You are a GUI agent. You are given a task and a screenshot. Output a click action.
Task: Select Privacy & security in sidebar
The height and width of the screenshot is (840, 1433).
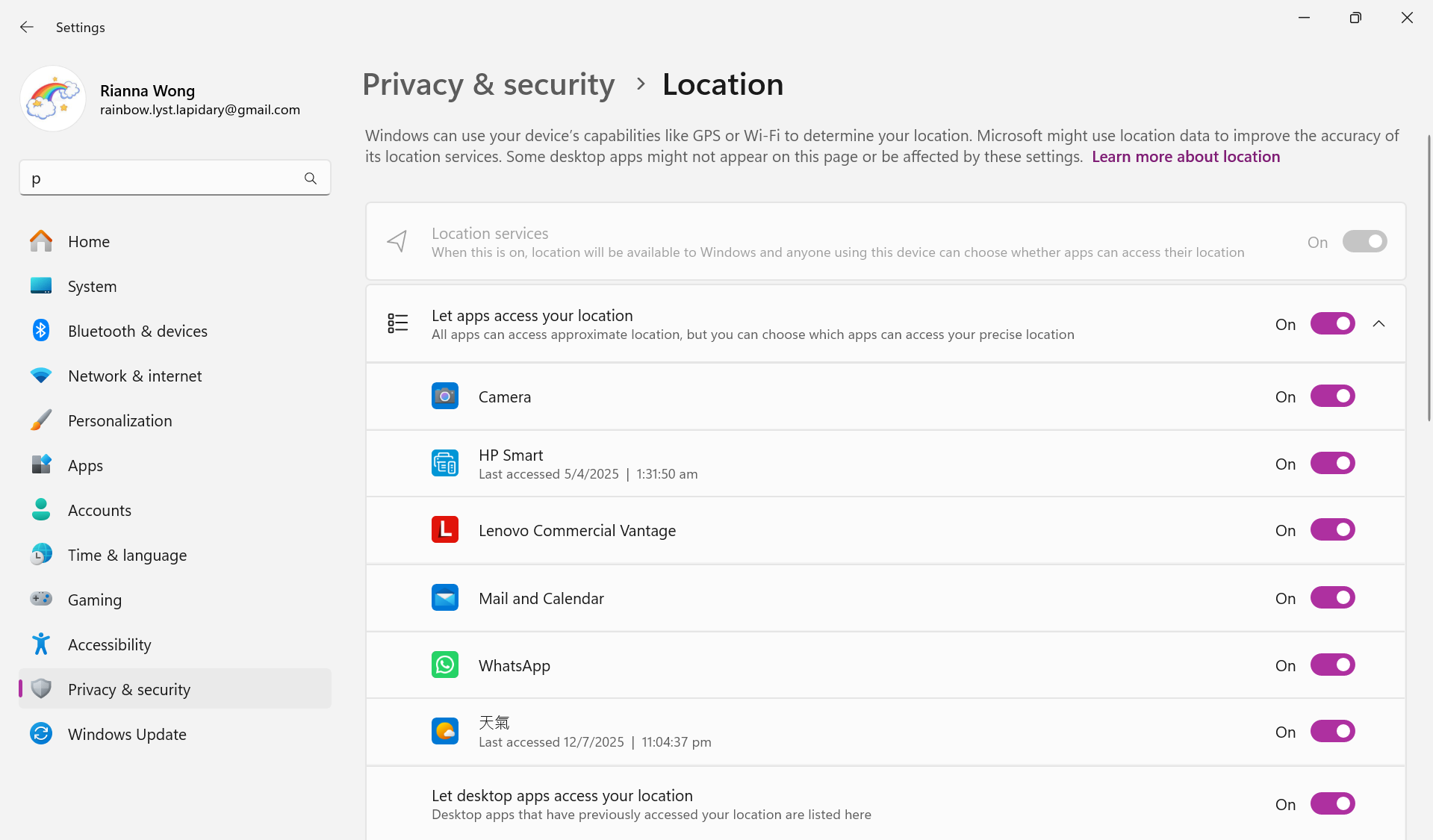click(175, 689)
